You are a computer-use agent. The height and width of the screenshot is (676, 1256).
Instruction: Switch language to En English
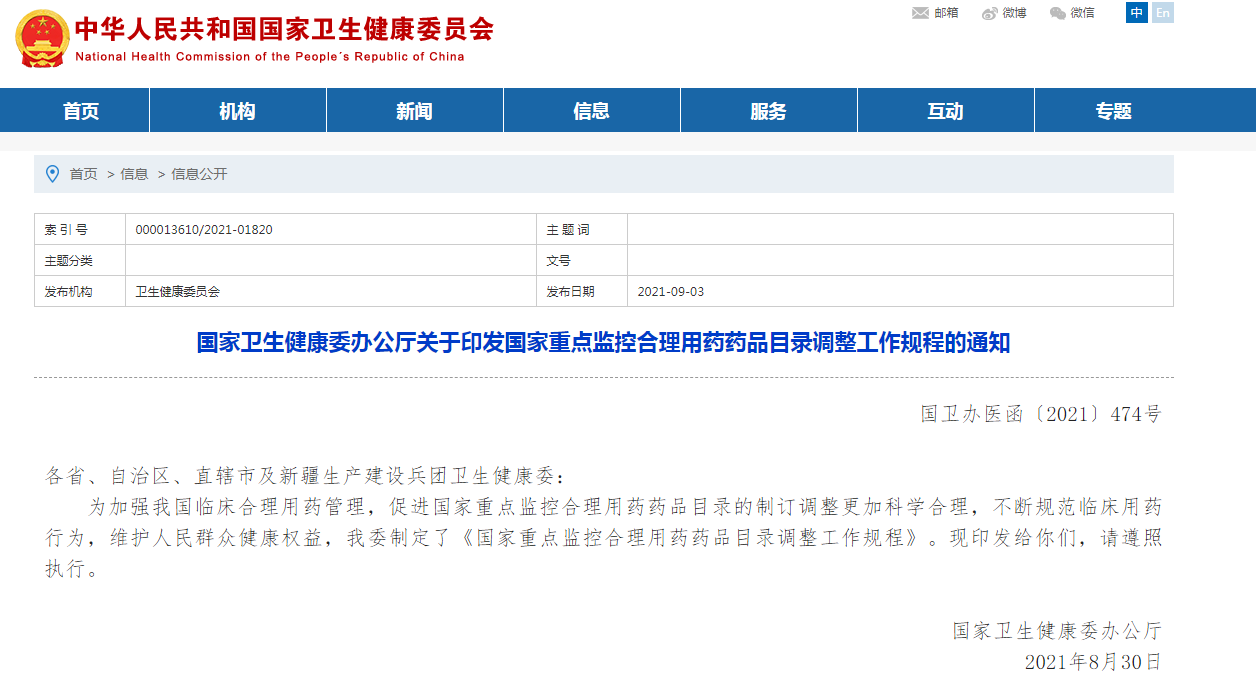point(1162,13)
